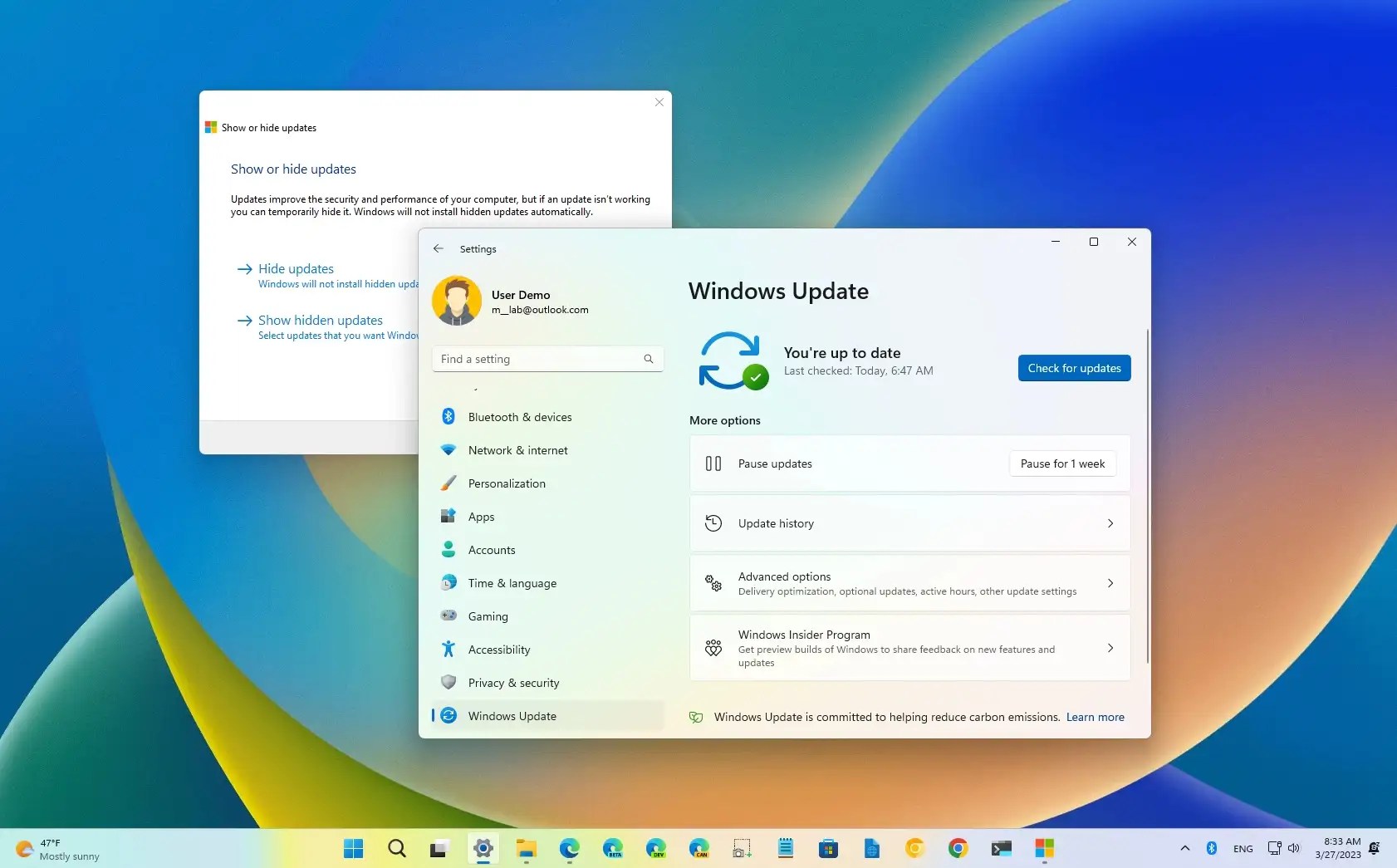Go back using the Settings back arrow

coord(438,248)
